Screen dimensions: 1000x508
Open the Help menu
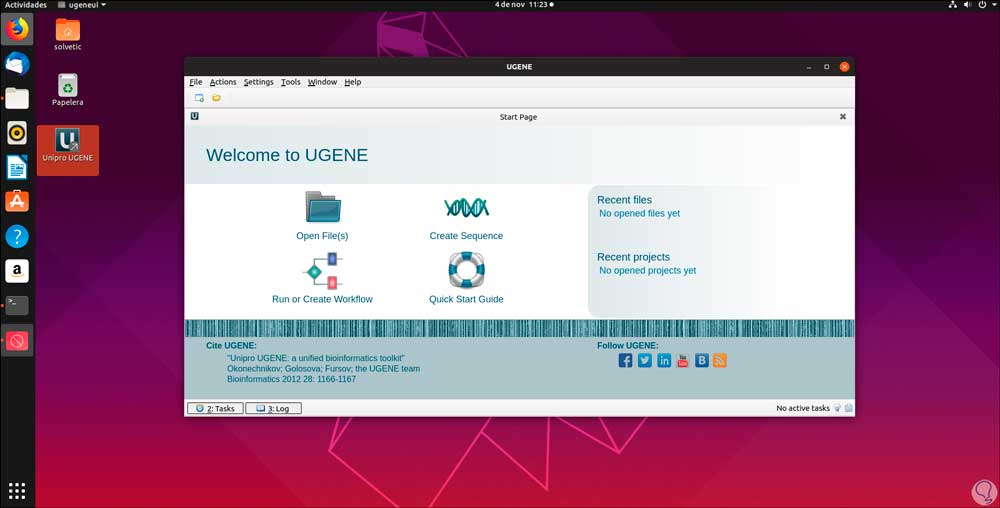click(353, 82)
